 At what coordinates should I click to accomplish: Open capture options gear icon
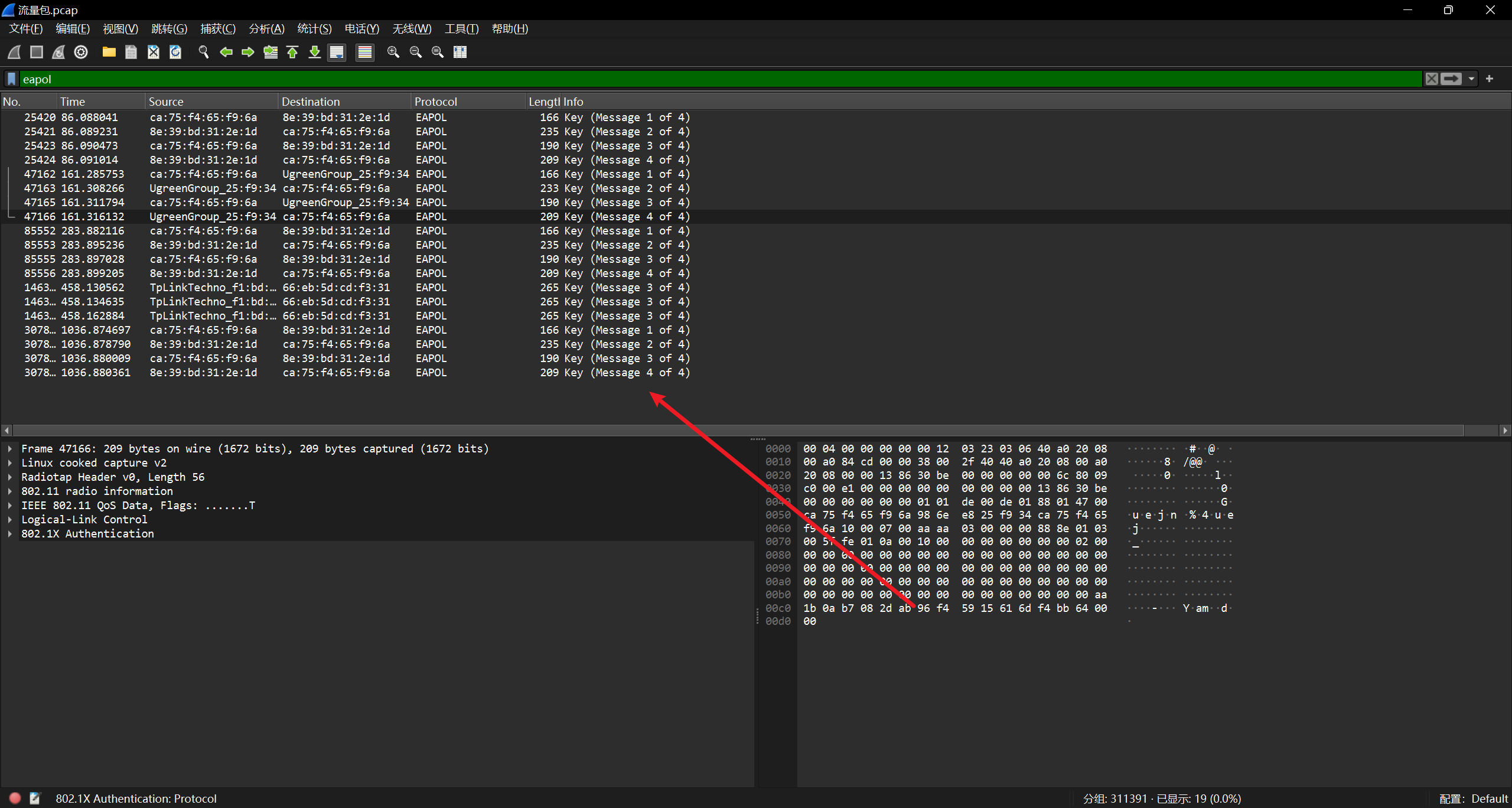click(81, 52)
